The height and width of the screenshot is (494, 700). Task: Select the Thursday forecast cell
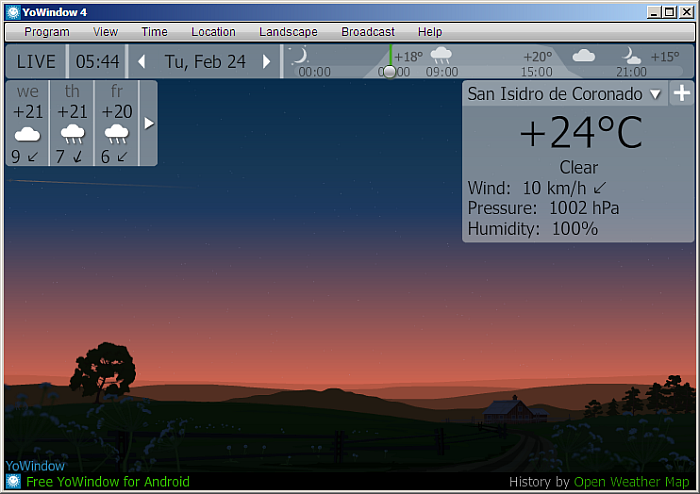pos(72,123)
